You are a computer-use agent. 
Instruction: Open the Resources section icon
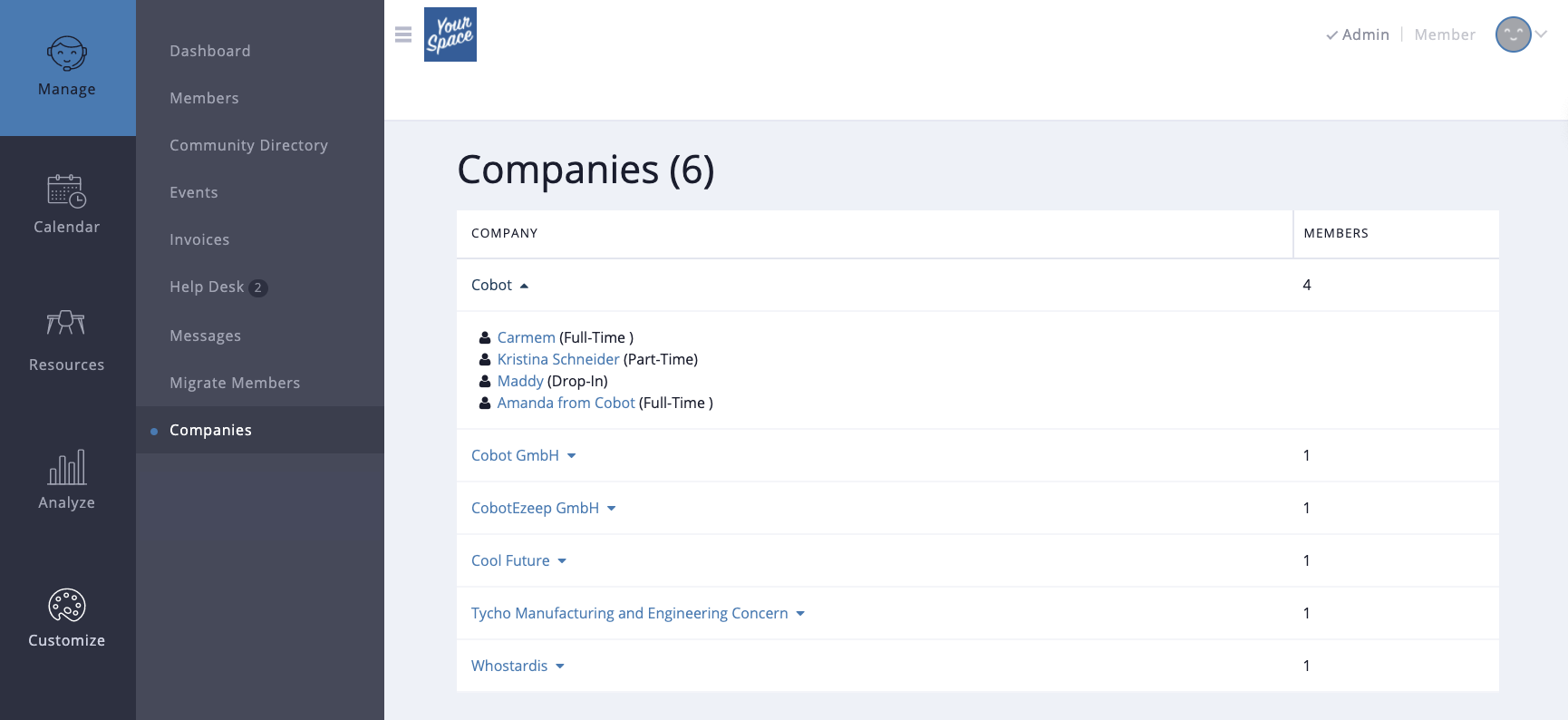(x=66, y=322)
